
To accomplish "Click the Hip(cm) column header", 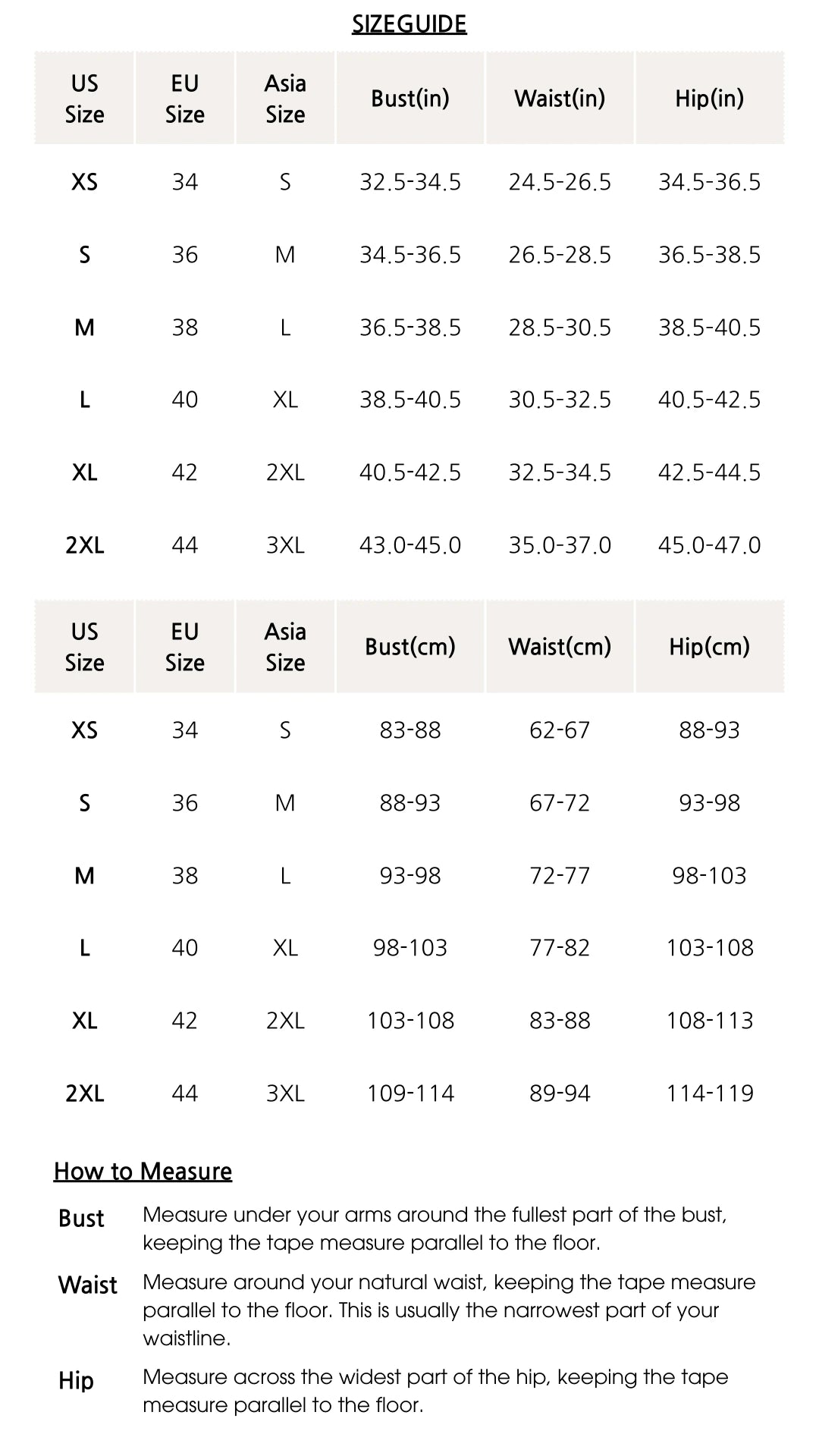I will [x=710, y=647].
